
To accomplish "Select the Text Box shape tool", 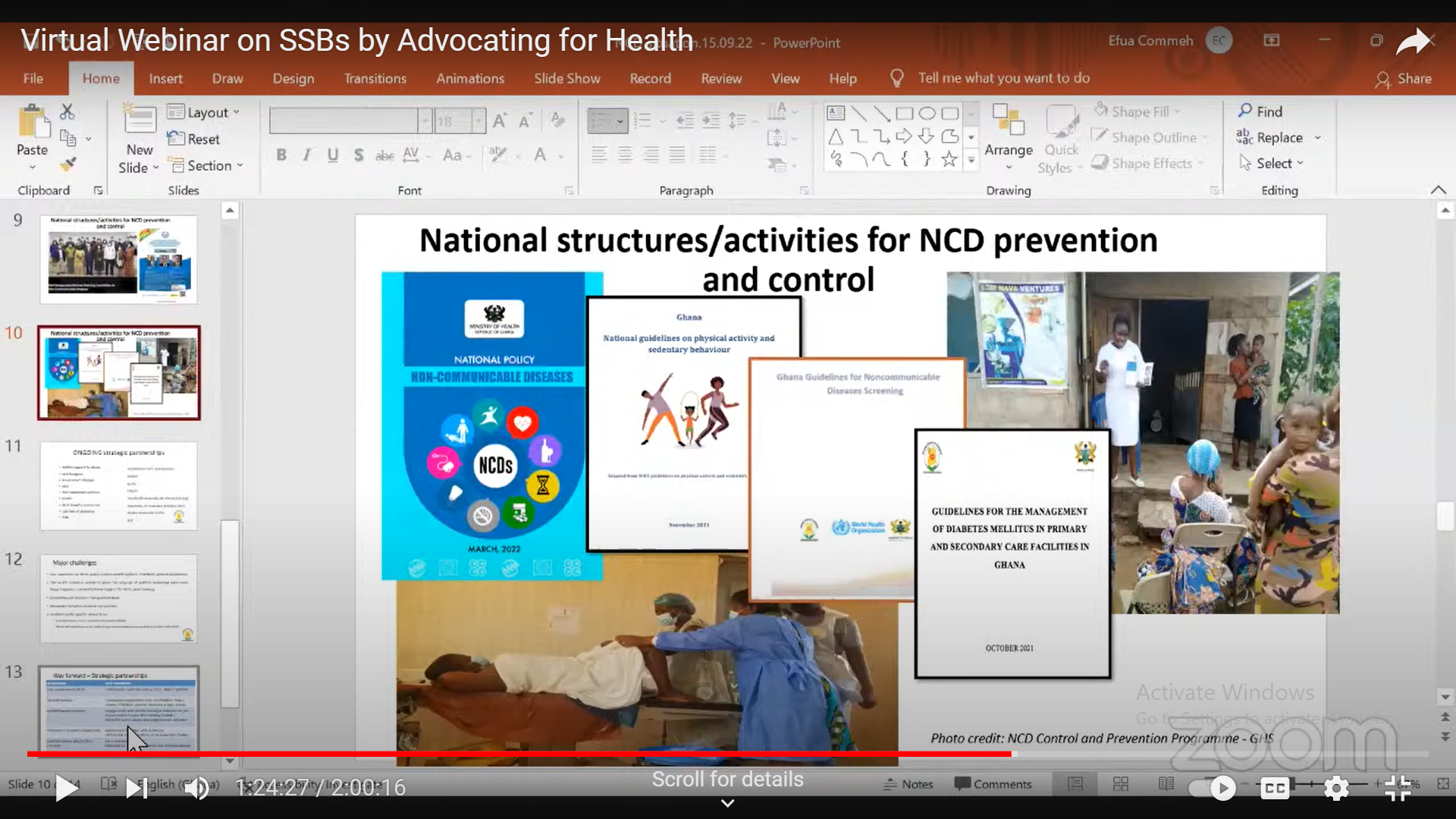I will pyautogui.click(x=836, y=113).
